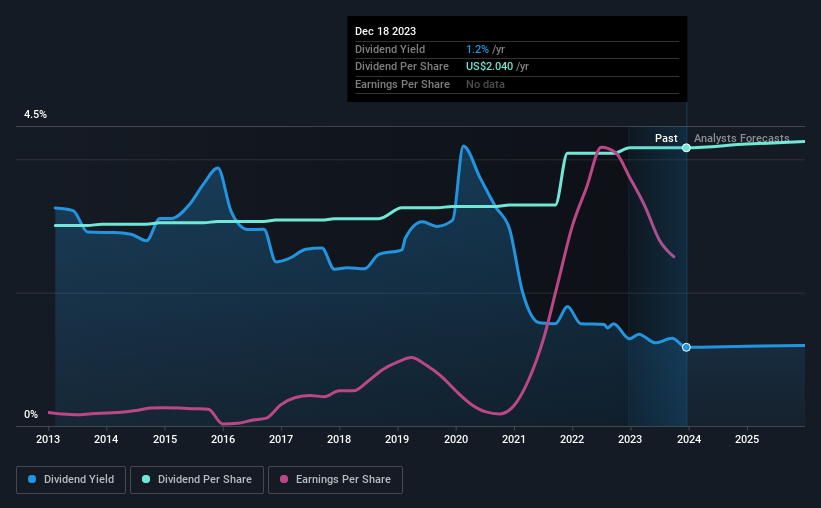The width and height of the screenshot is (821, 508).
Task: Click the Analysts Forecasts label
Action: (741, 138)
